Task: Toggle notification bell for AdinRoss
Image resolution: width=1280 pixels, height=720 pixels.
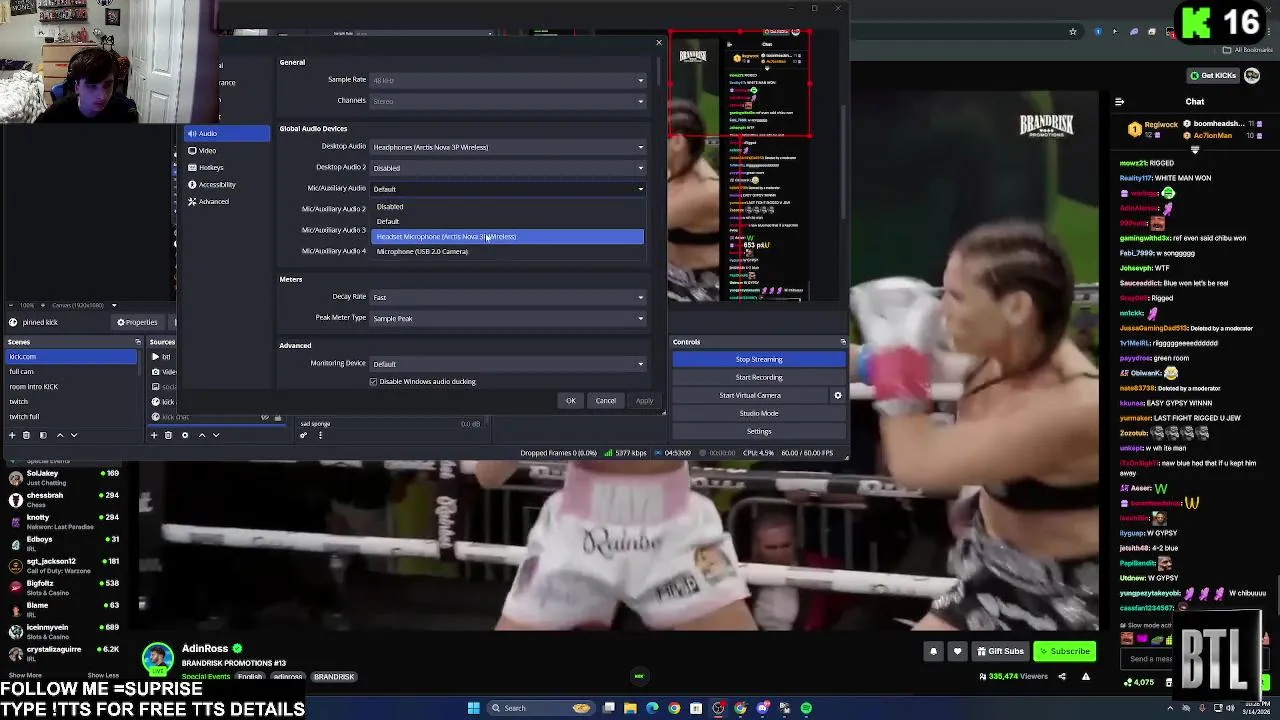Action: pyautogui.click(x=933, y=651)
